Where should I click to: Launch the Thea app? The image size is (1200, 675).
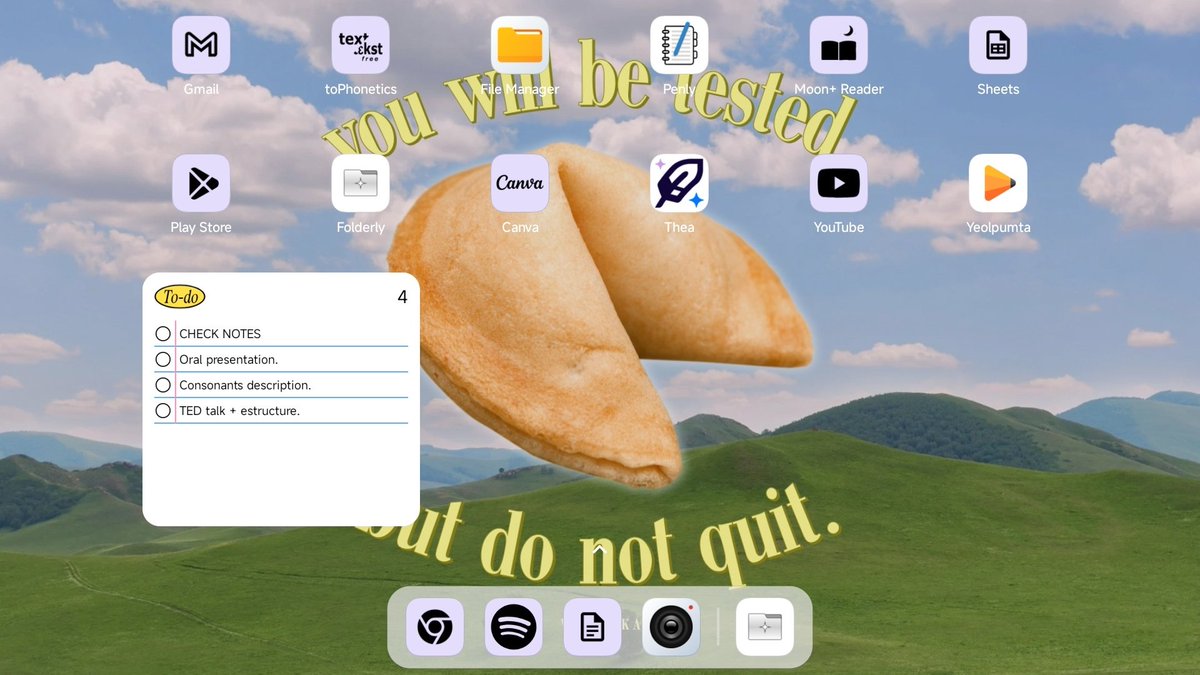point(679,183)
